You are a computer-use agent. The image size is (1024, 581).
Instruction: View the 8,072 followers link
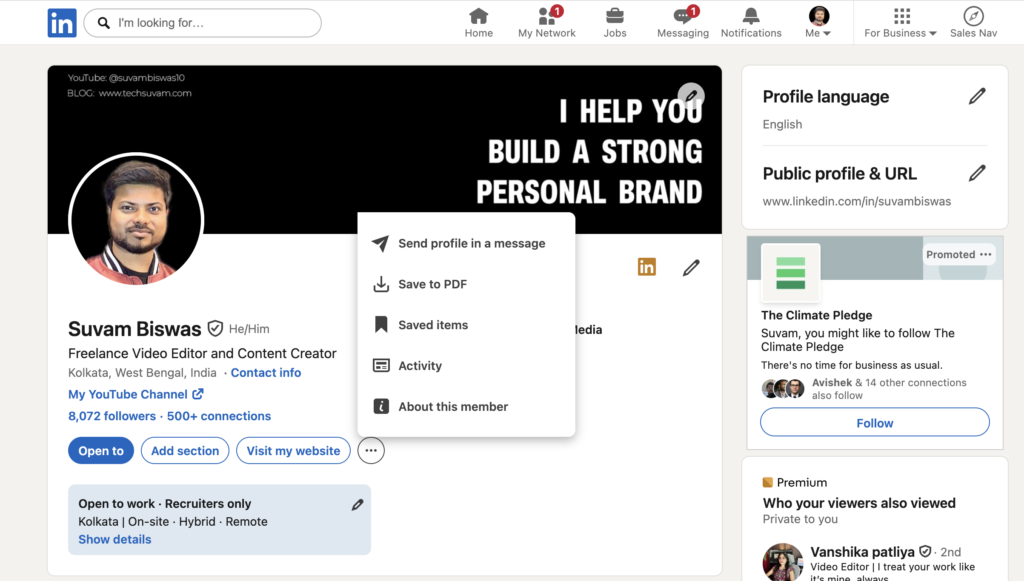point(112,416)
